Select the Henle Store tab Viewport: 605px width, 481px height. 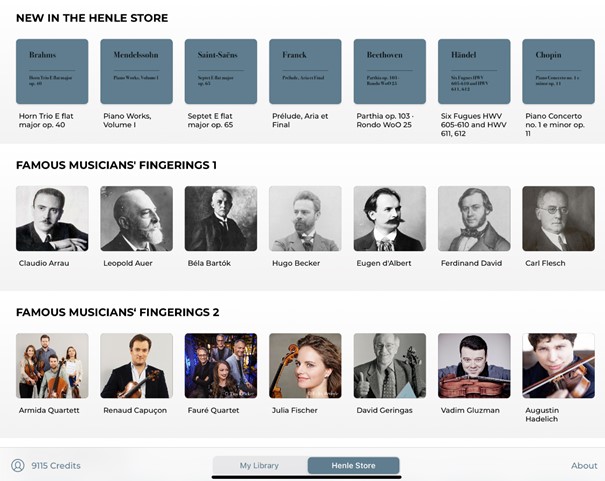353,465
